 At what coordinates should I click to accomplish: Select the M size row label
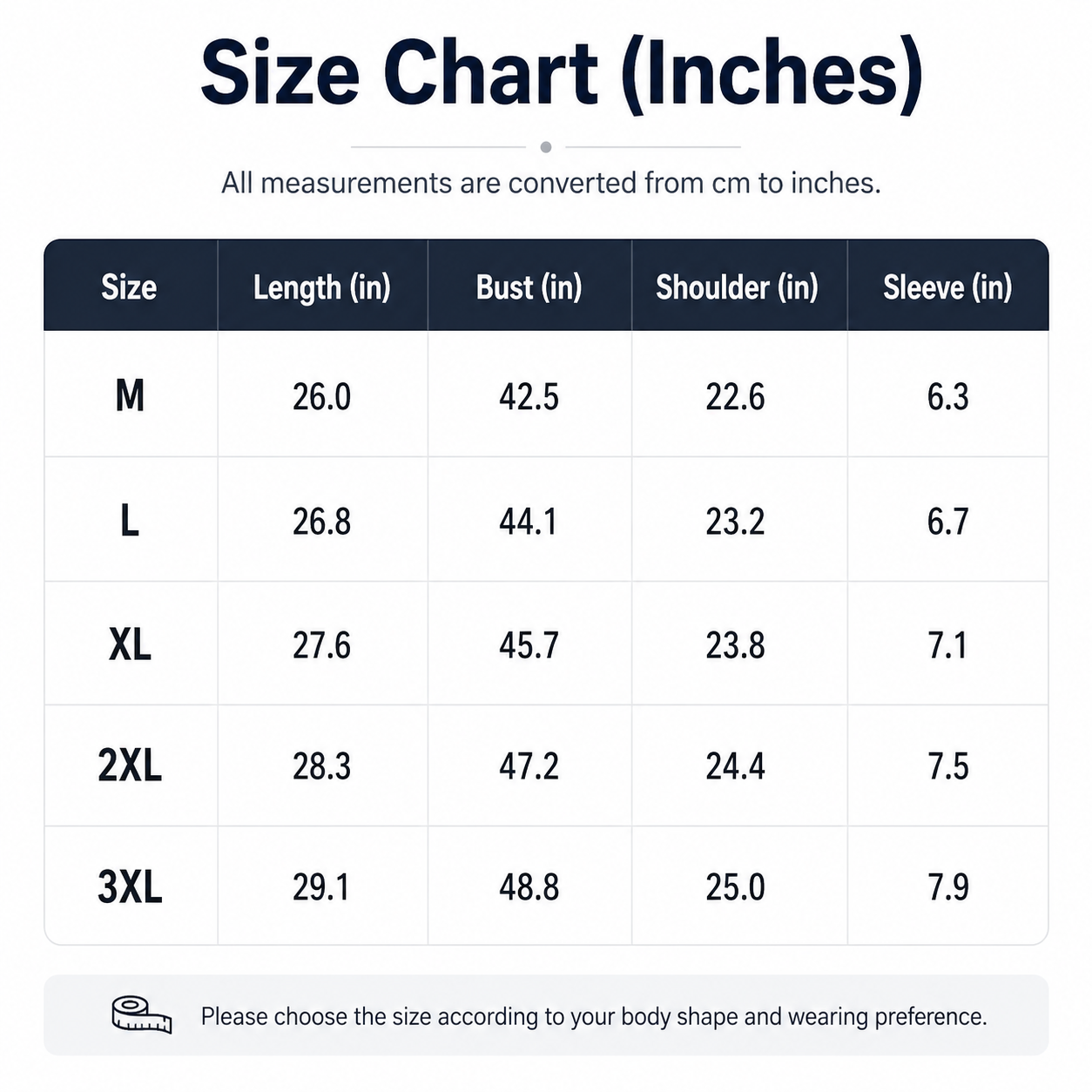click(130, 396)
